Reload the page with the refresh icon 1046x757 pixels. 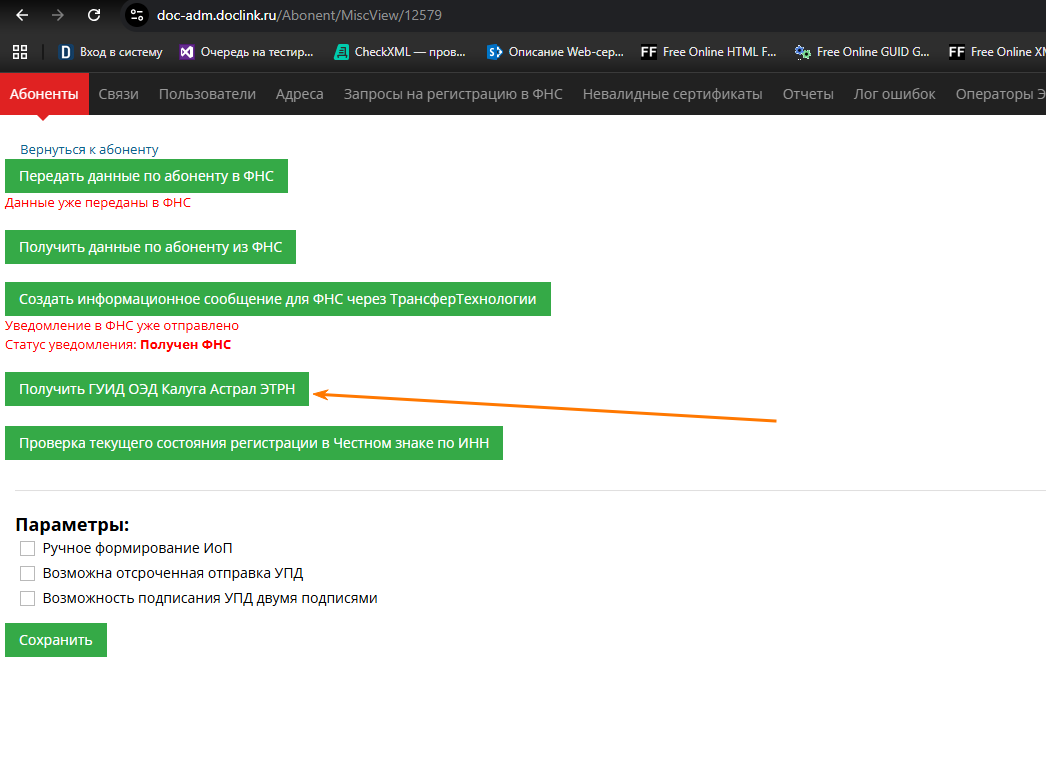click(94, 15)
